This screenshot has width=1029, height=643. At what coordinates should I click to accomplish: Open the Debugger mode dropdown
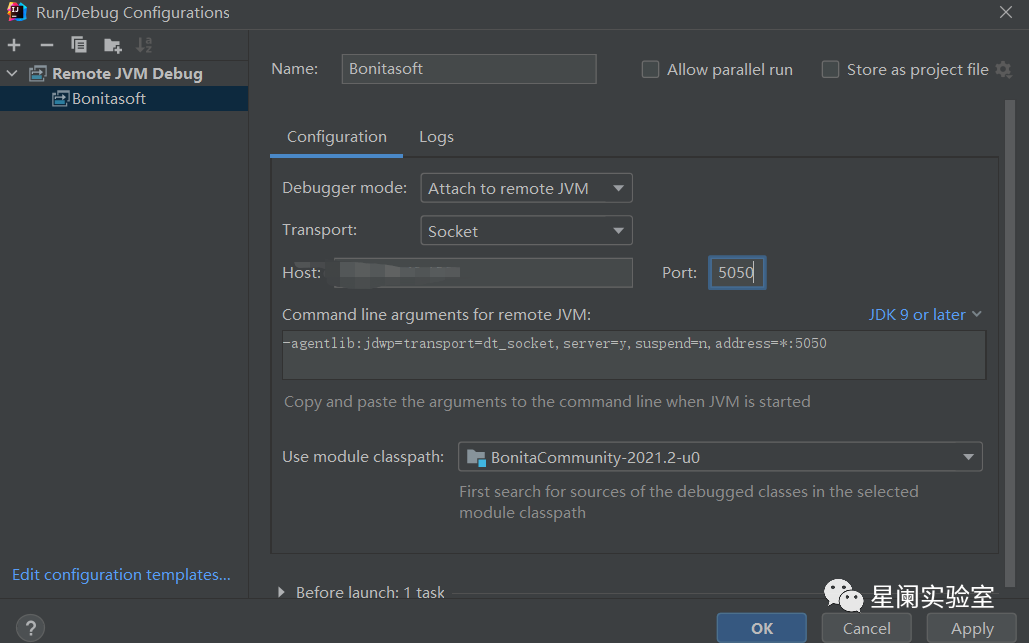[526, 188]
